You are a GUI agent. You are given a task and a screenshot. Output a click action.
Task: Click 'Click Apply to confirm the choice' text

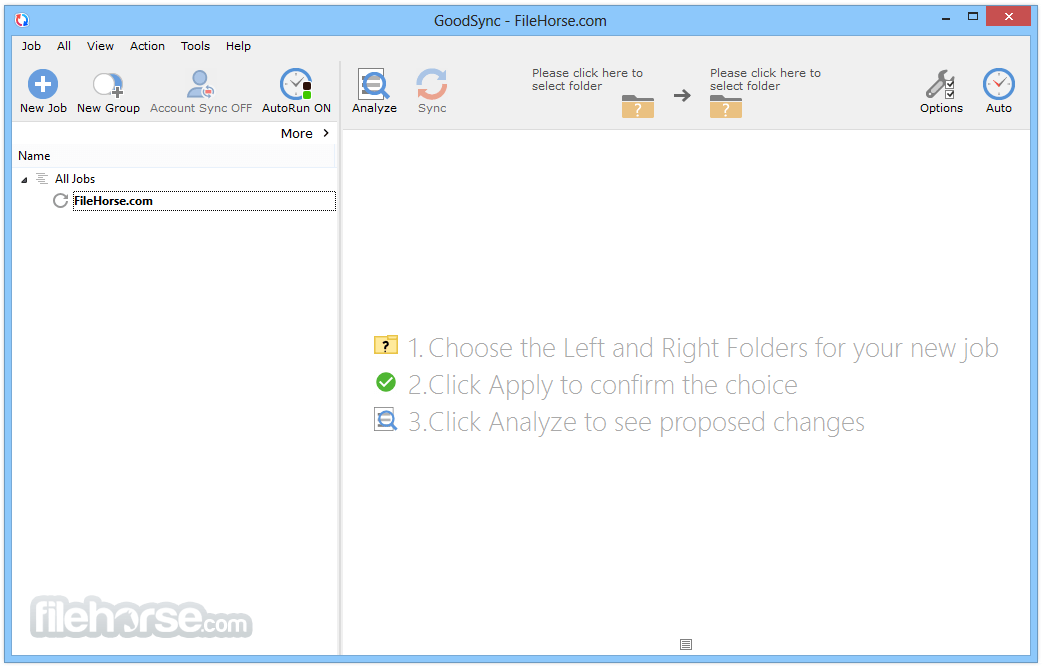coord(613,385)
